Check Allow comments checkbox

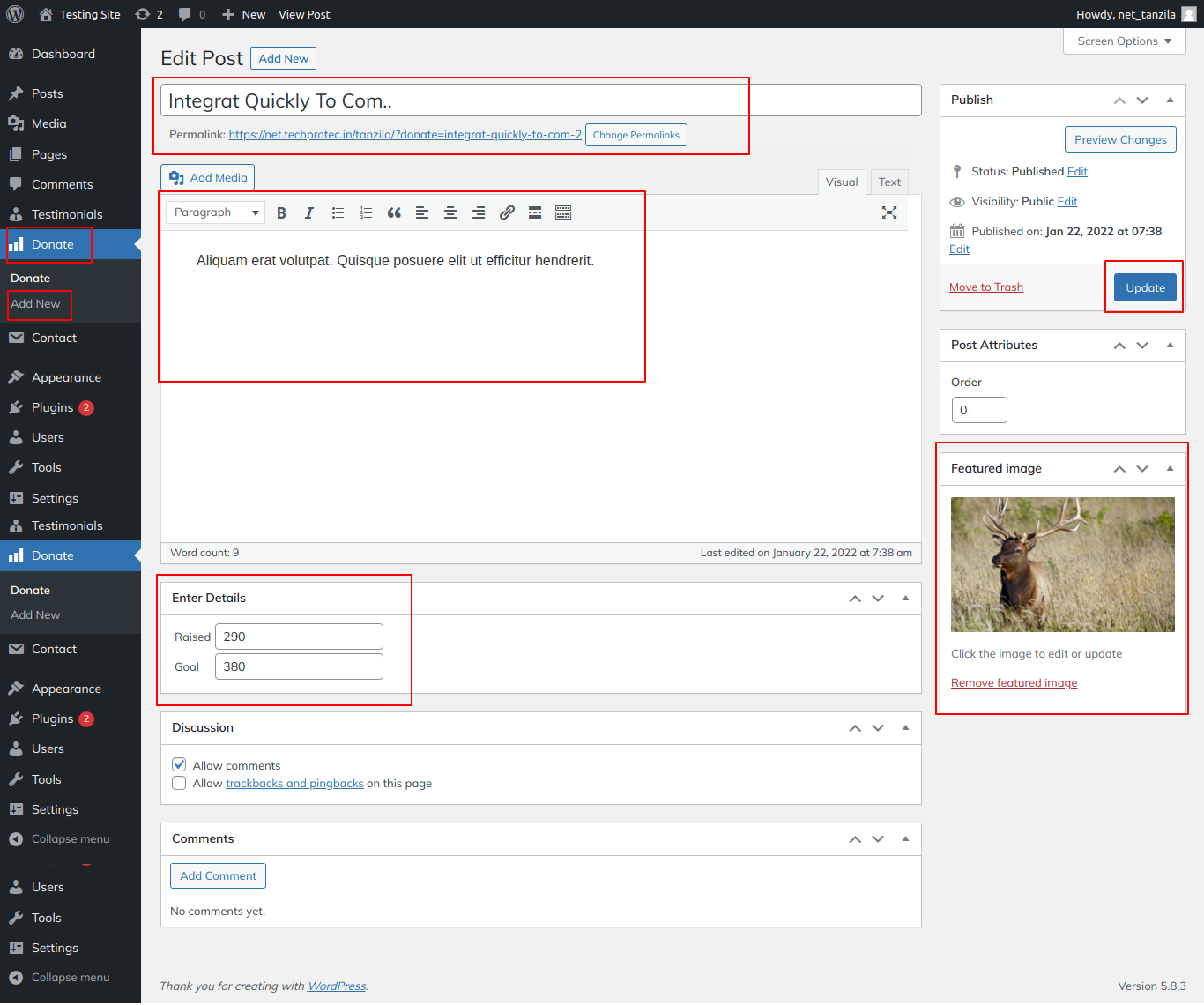pyautogui.click(x=179, y=764)
